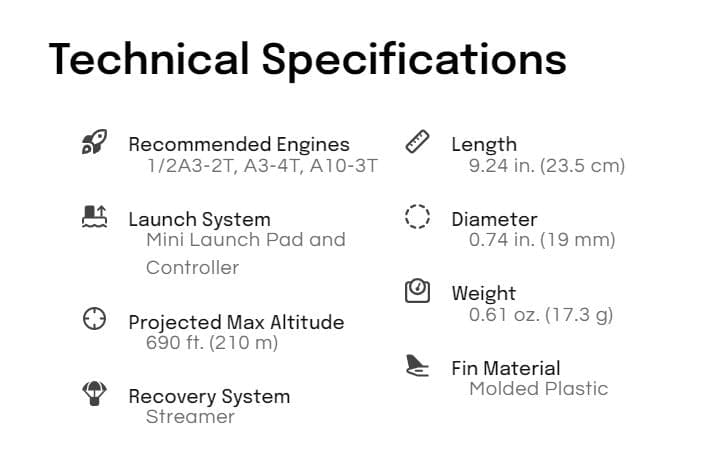Click the Molded Plastic value
Viewport: 725px width, 455px height.
tap(538, 388)
